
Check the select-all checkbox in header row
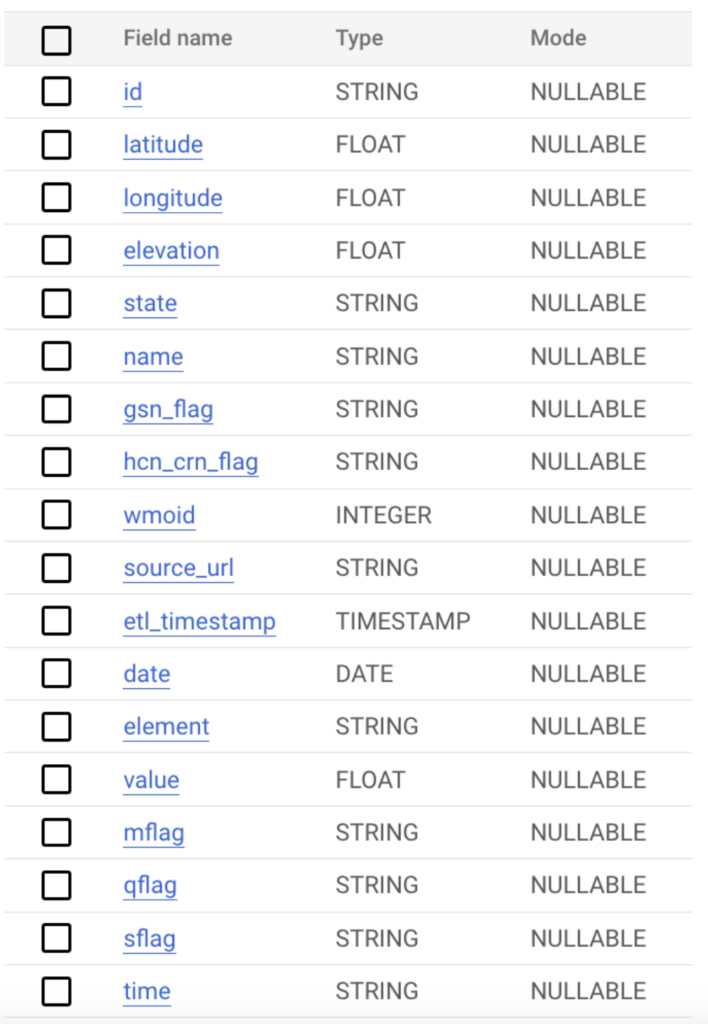[x=57, y=40]
